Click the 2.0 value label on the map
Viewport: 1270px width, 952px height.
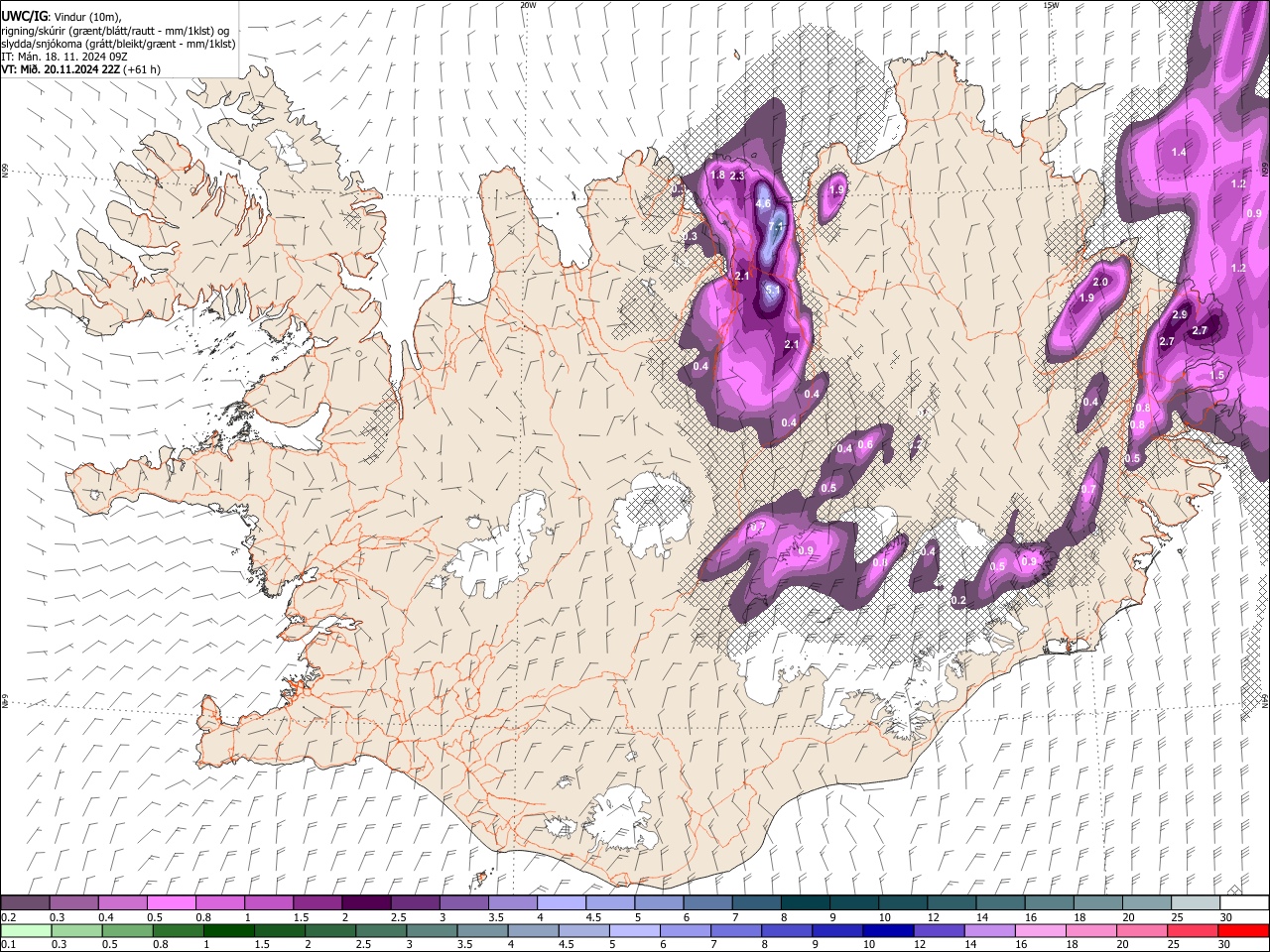[1100, 283]
